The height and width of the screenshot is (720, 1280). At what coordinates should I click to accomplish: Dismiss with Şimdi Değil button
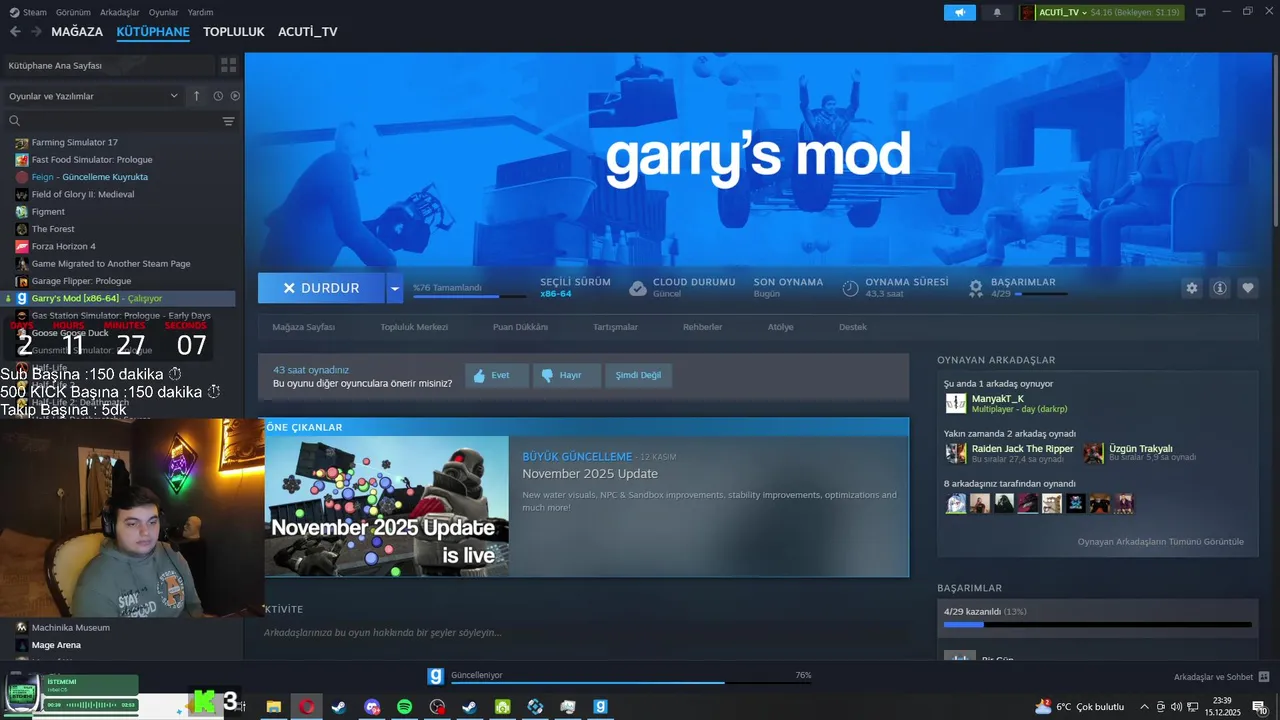[x=638, y=375]
